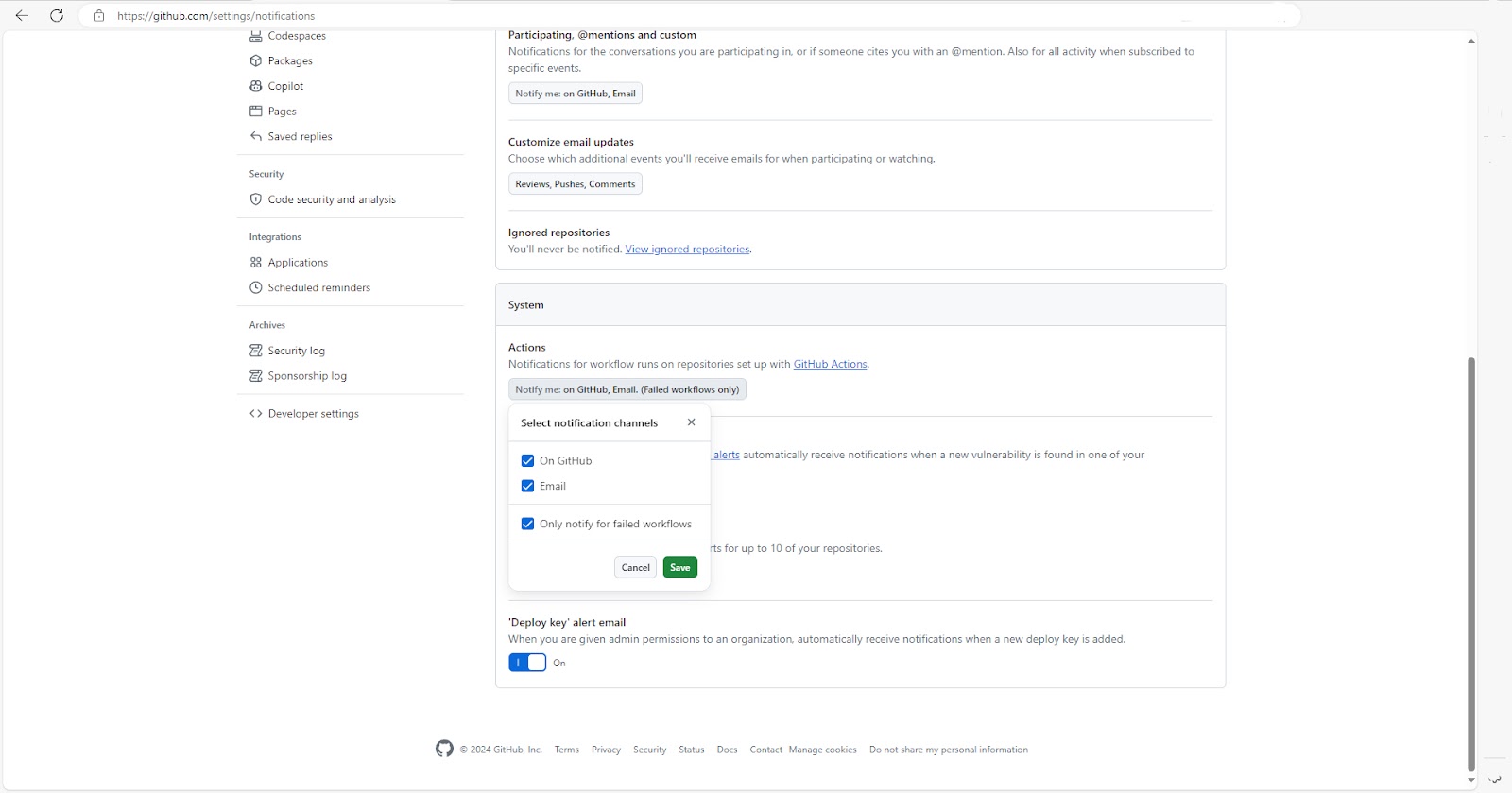This screenshot has height=793, width=1512.
Task: Click the vertical scrollbar thumb
Action: tap(1471, 564)
